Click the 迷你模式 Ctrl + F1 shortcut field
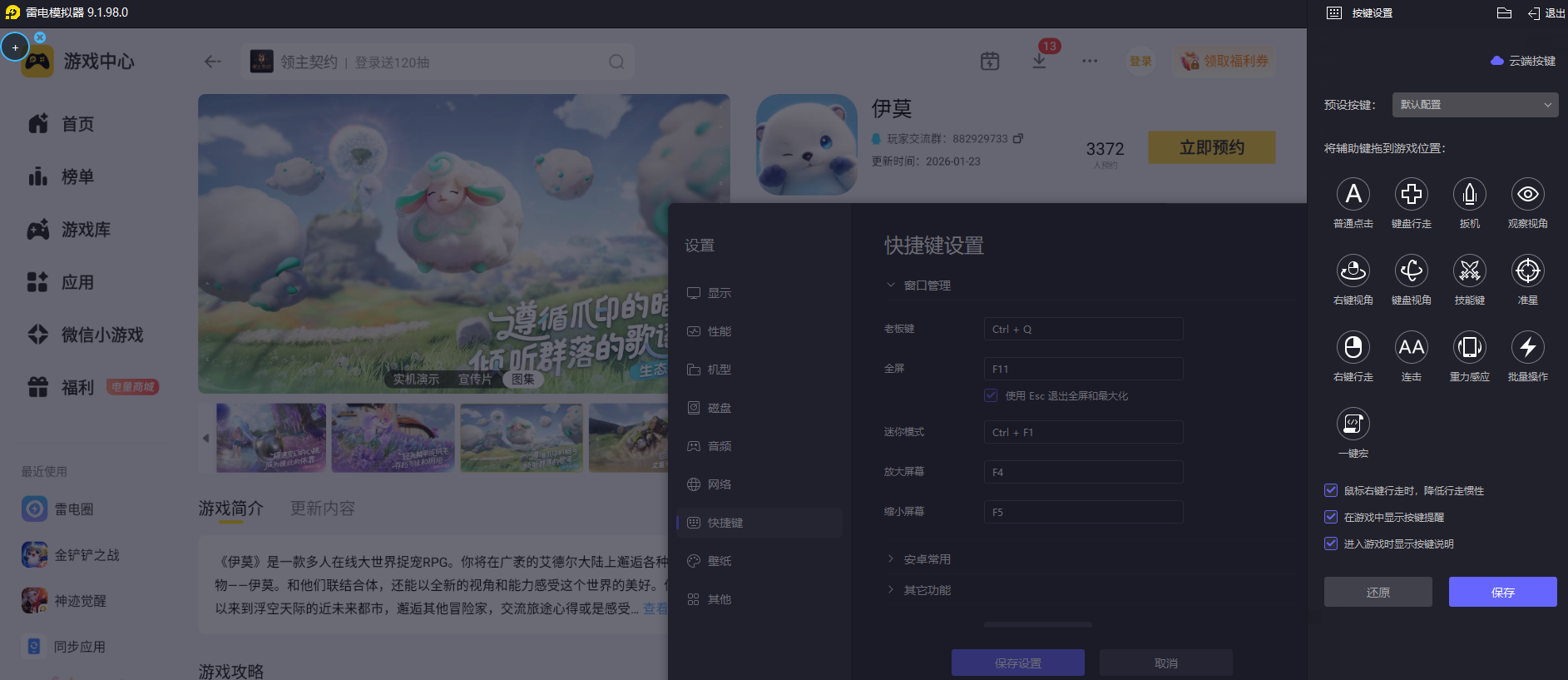 click(1084, 432)
